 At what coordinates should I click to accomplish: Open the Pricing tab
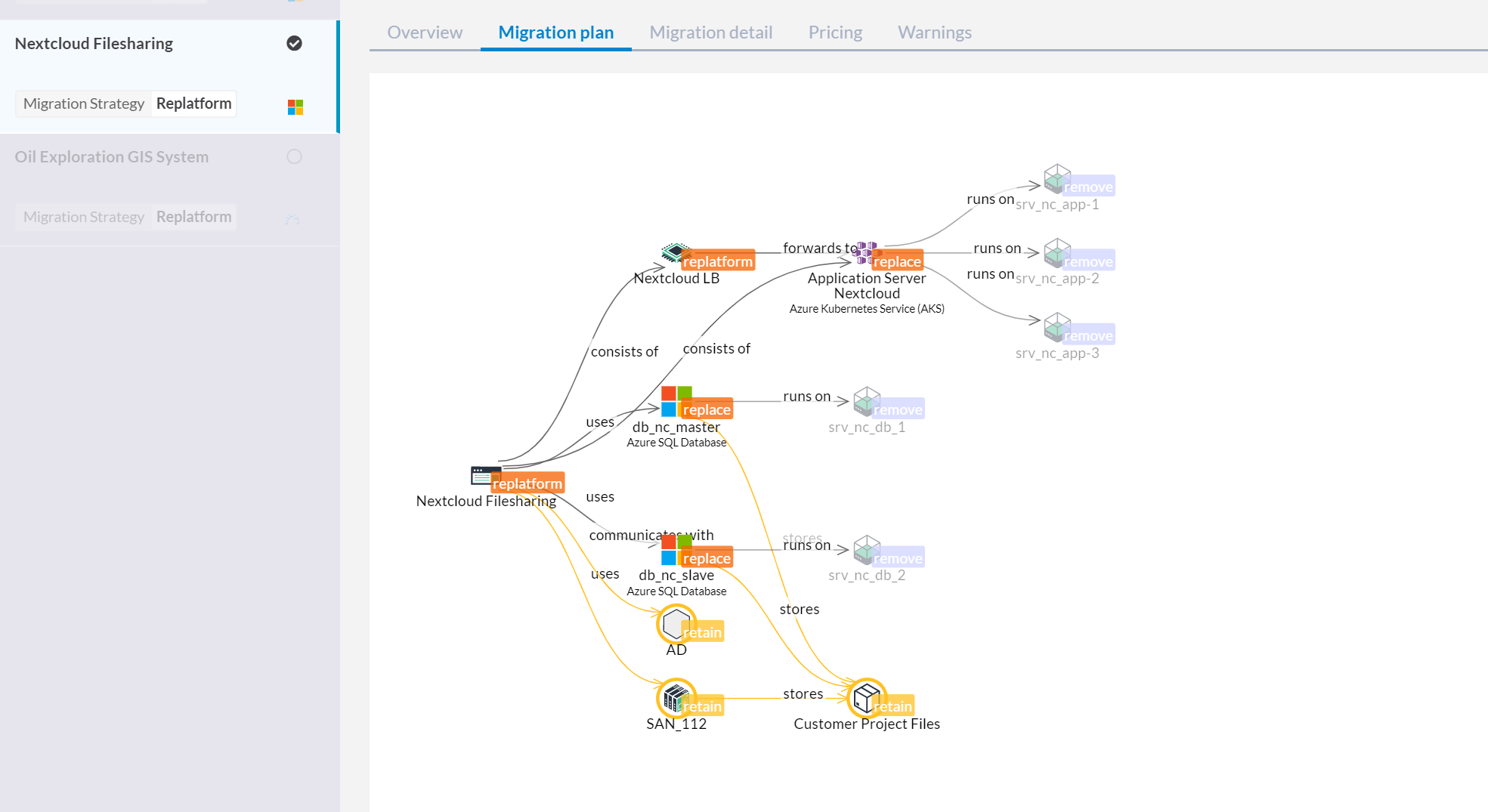tap(835, 32)
